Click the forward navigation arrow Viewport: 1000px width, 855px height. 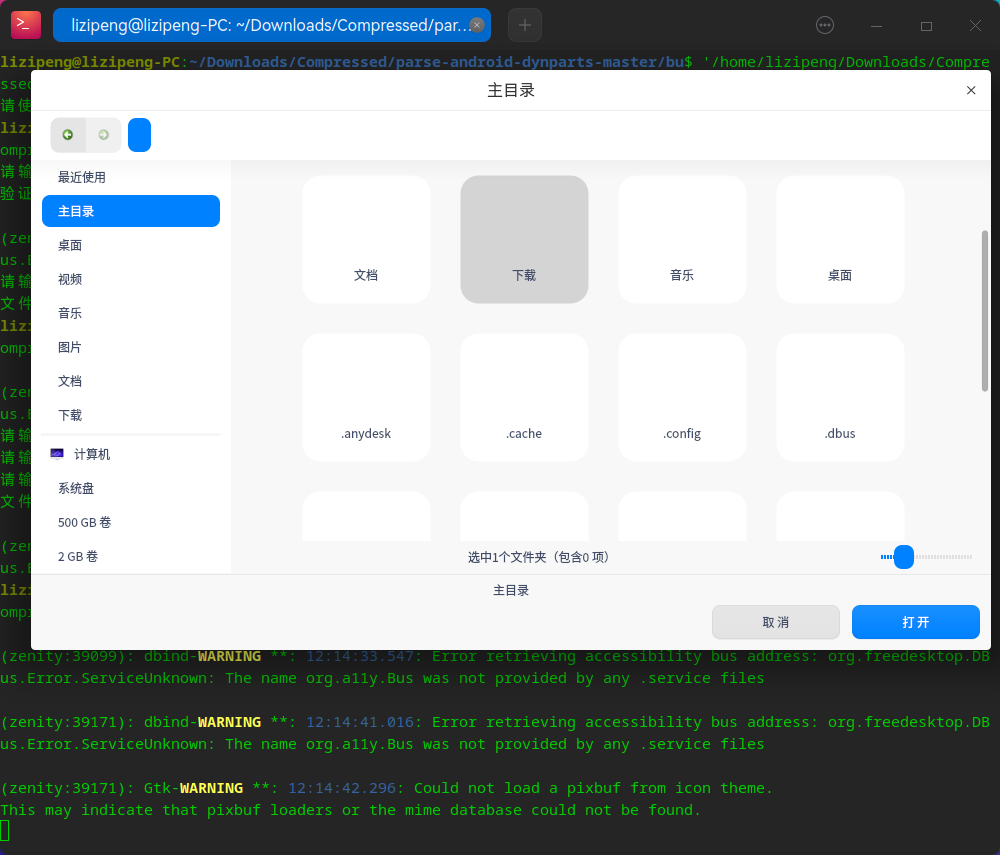click(x=101, y=134)
